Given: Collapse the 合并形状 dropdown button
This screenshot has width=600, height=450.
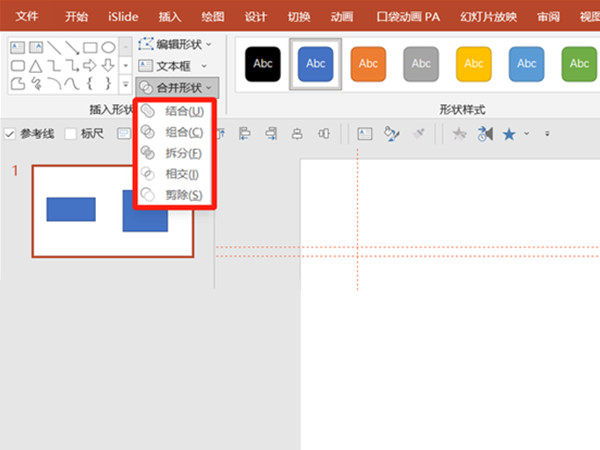Looking at the screenshot, I should click(x=177, y=88).
